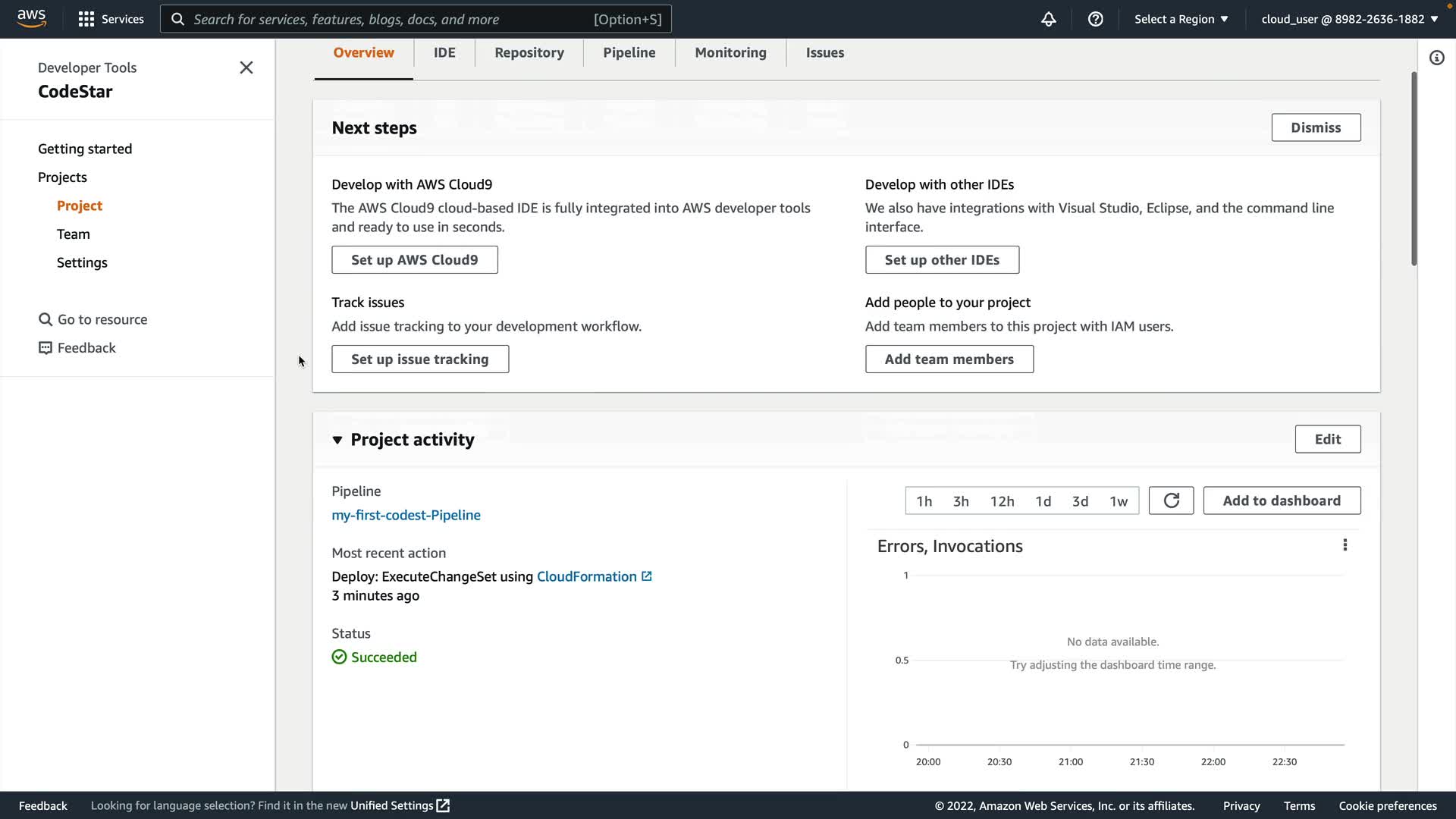Select the 1w time range
The height and width of the screenshot is (819, 1456).
coord(1119,501)
